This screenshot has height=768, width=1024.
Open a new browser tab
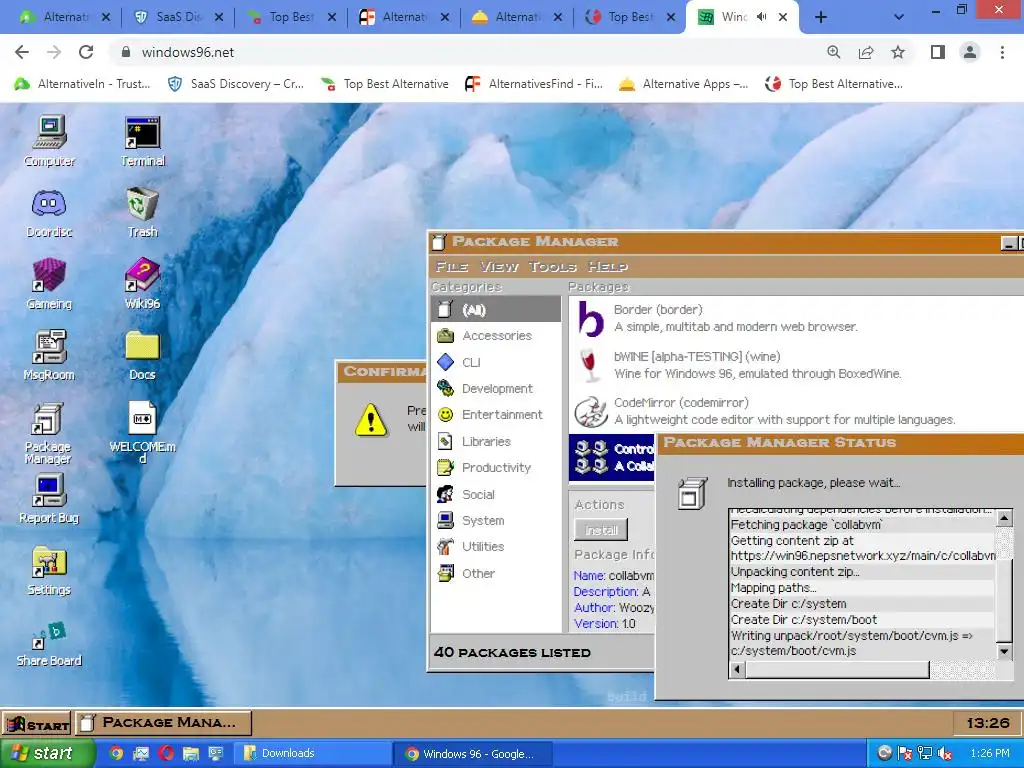coord(821,18)
